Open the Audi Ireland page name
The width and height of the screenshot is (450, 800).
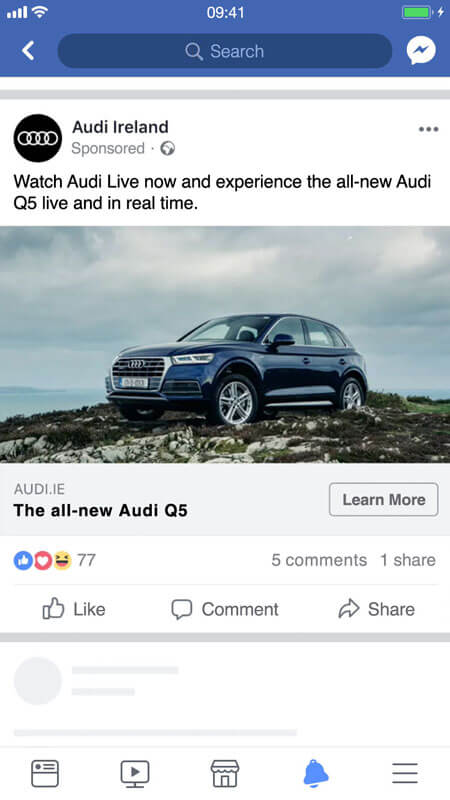tap(120, 127)
